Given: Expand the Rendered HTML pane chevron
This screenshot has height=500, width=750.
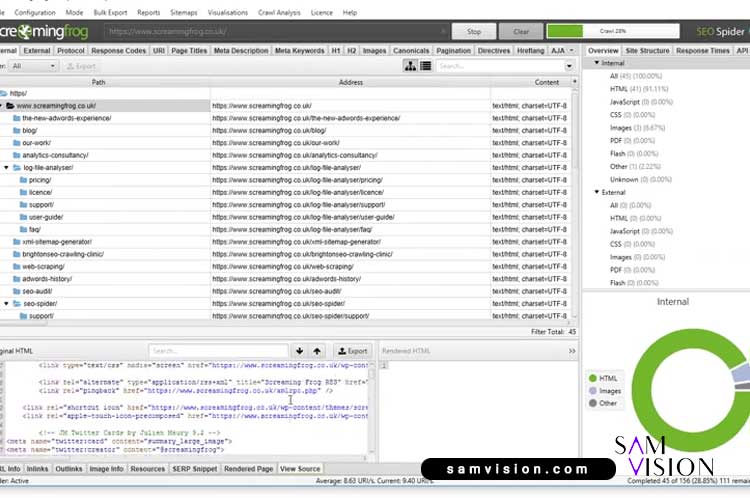Looking at the screenshot, I should point(572,351).
